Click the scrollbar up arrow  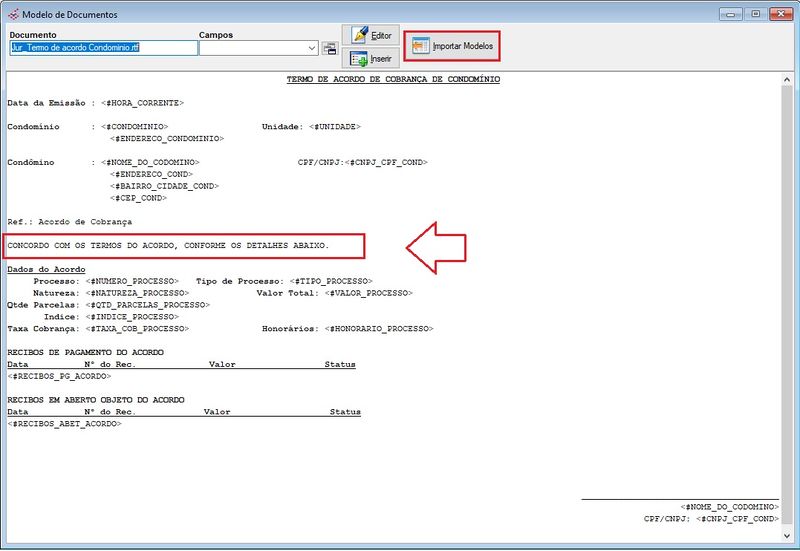(x=787, y=79)
